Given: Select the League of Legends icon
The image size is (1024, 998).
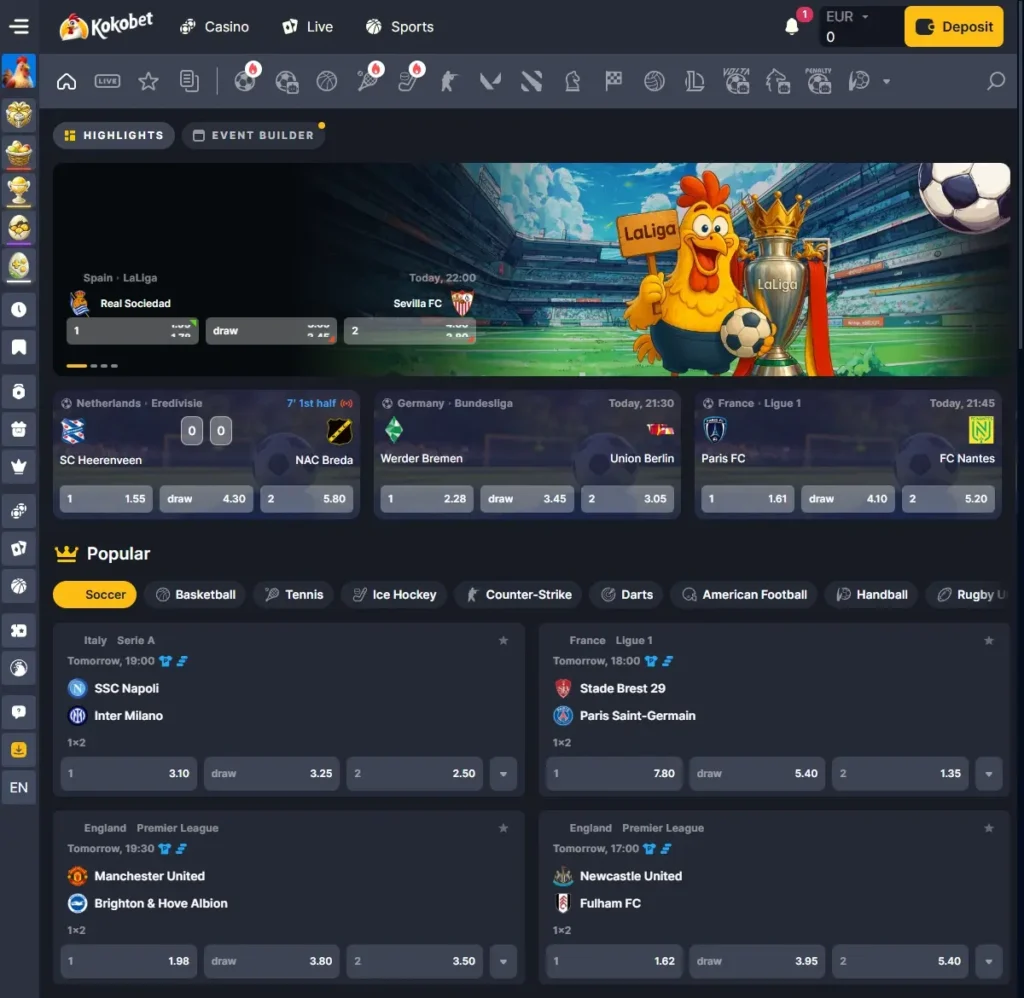Looking at the screenshot, I should (x=694, y=81).
